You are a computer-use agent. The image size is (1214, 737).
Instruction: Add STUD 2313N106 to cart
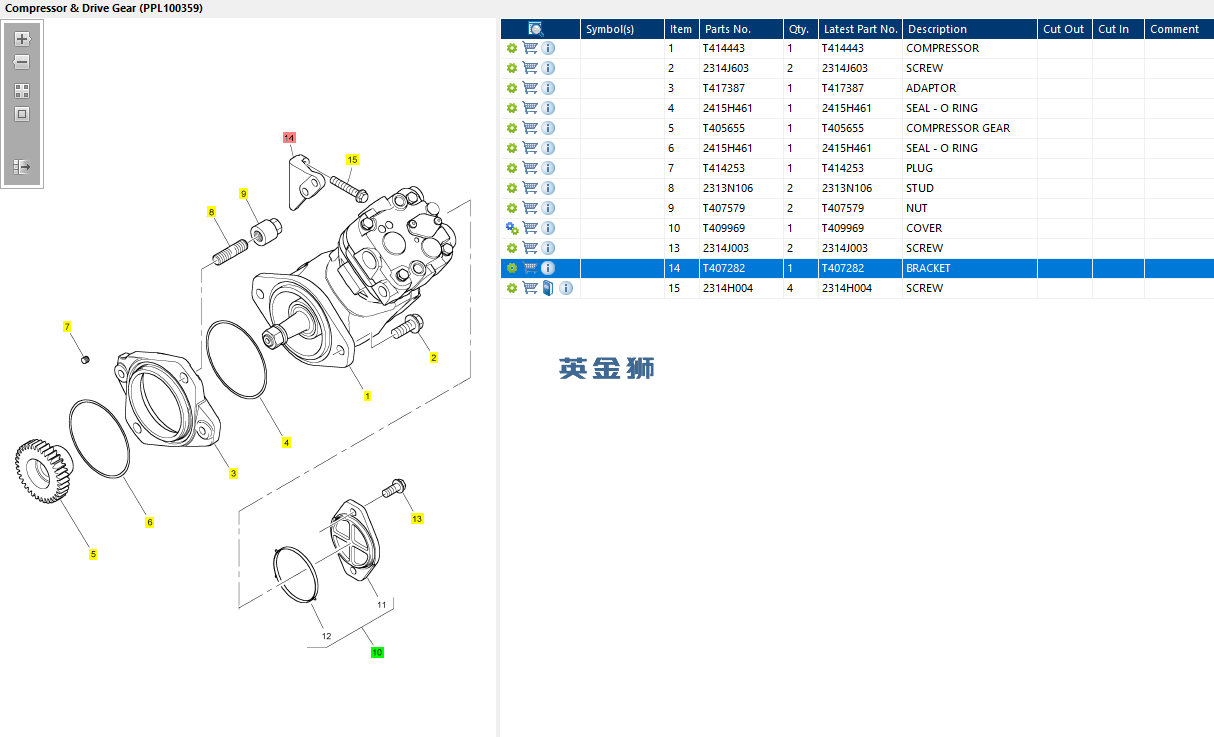coord(530,188)
